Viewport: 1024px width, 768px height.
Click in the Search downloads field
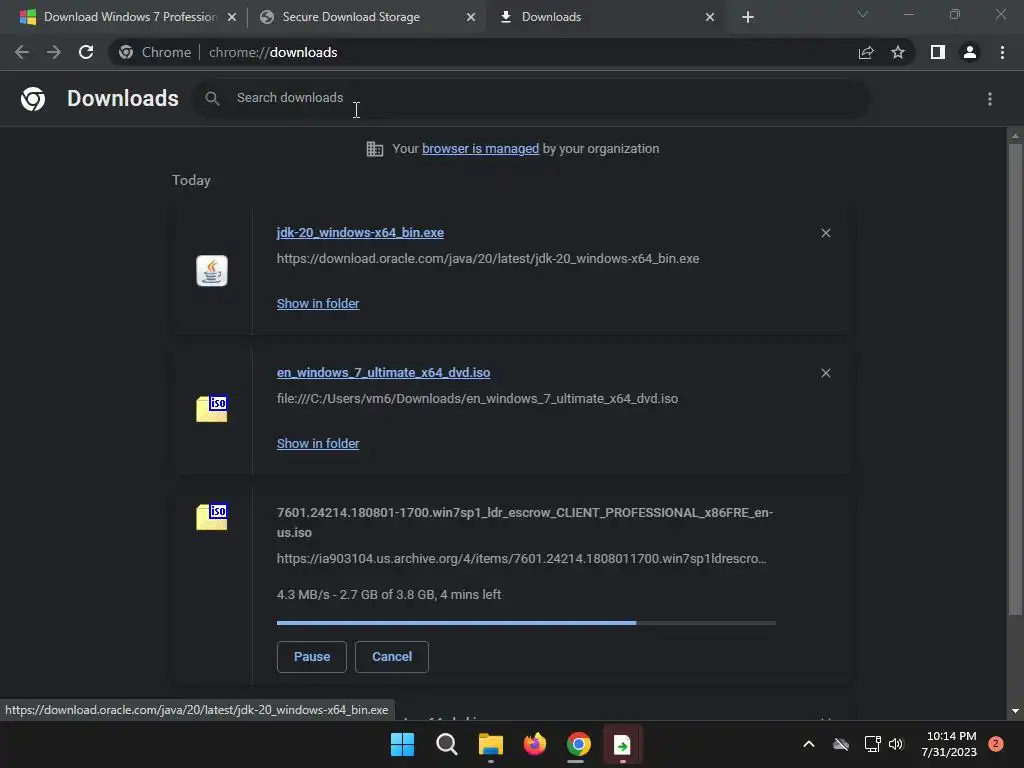[532, 99]
